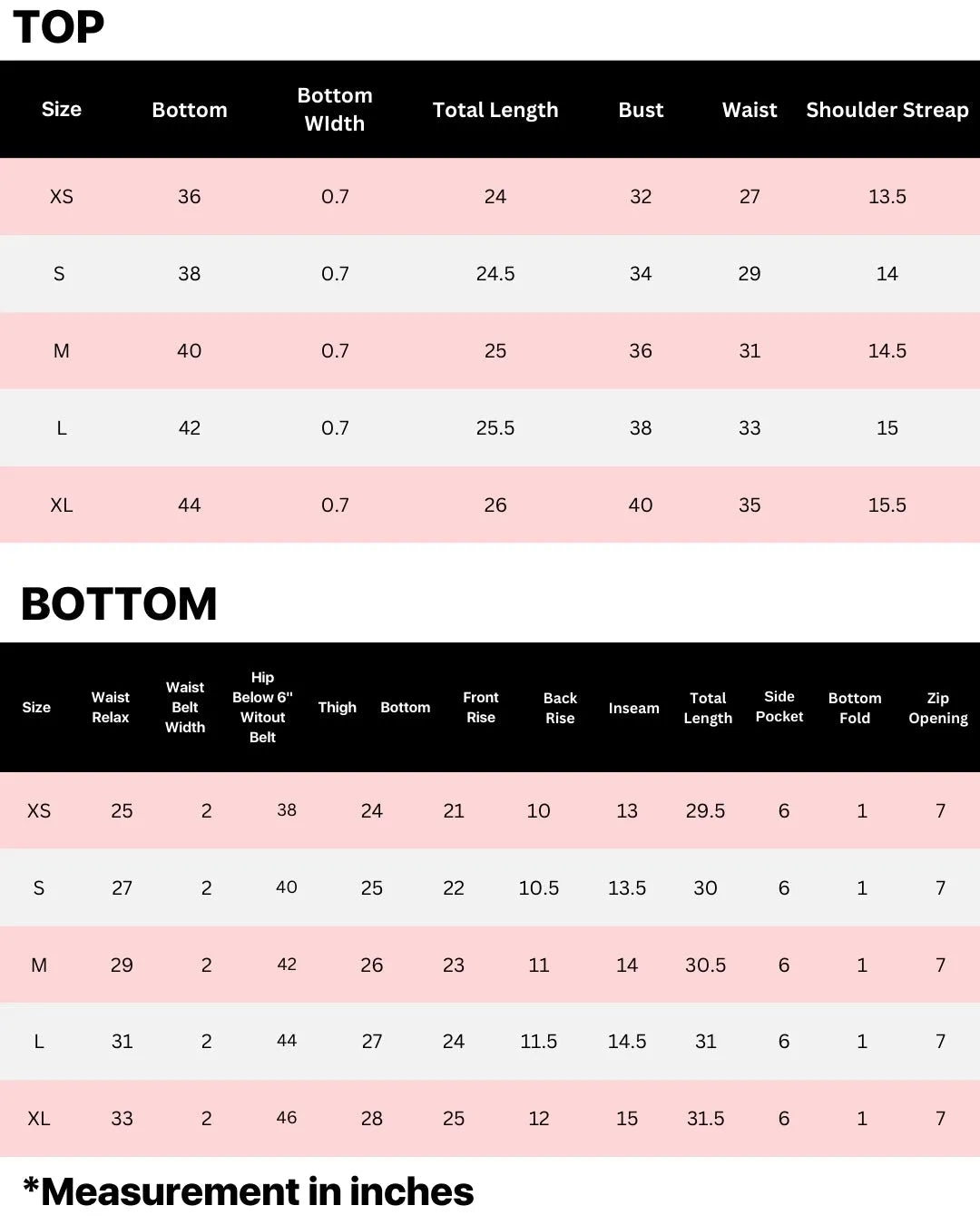Select the Thigh column header
980x1225 pixels.
338,707
